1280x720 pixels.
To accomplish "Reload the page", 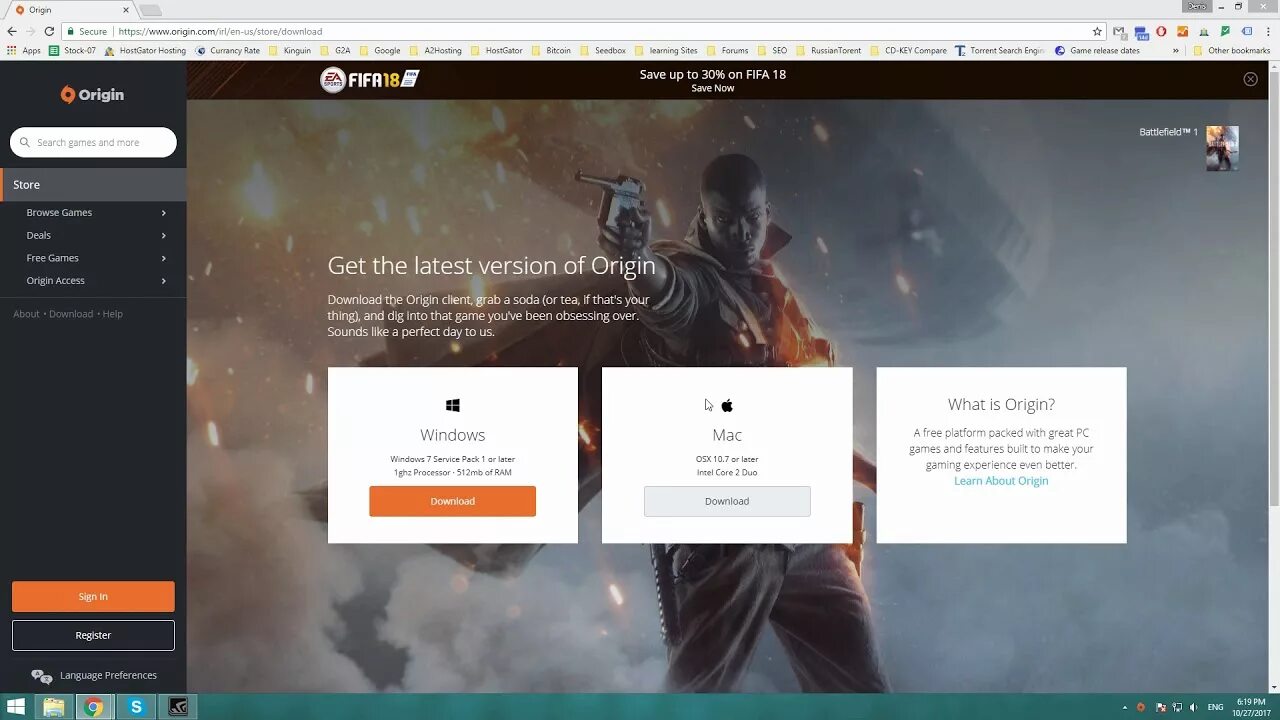I will tap(49, 31).
